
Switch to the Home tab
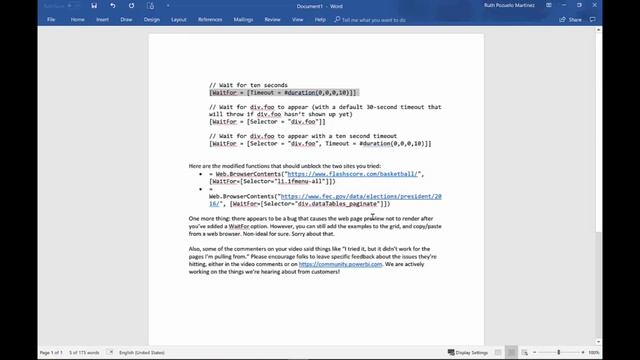pos(78,20)
